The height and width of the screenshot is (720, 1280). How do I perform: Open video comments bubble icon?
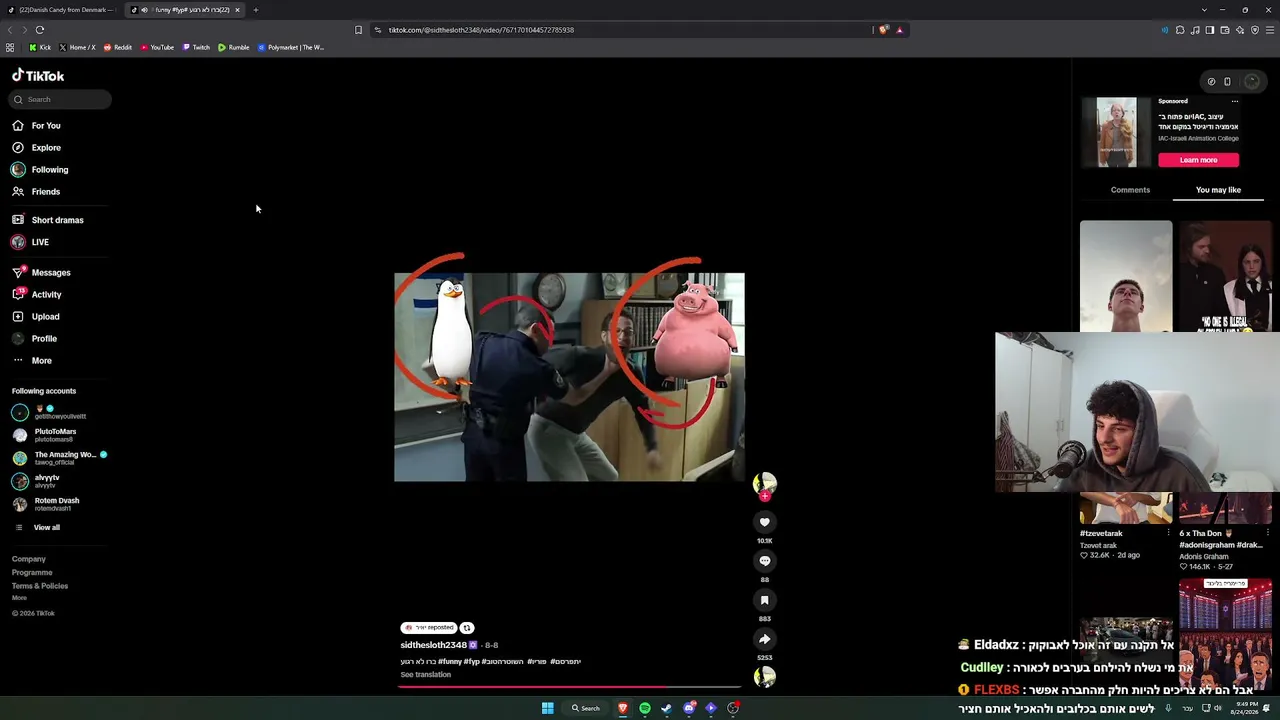[764, 561]
